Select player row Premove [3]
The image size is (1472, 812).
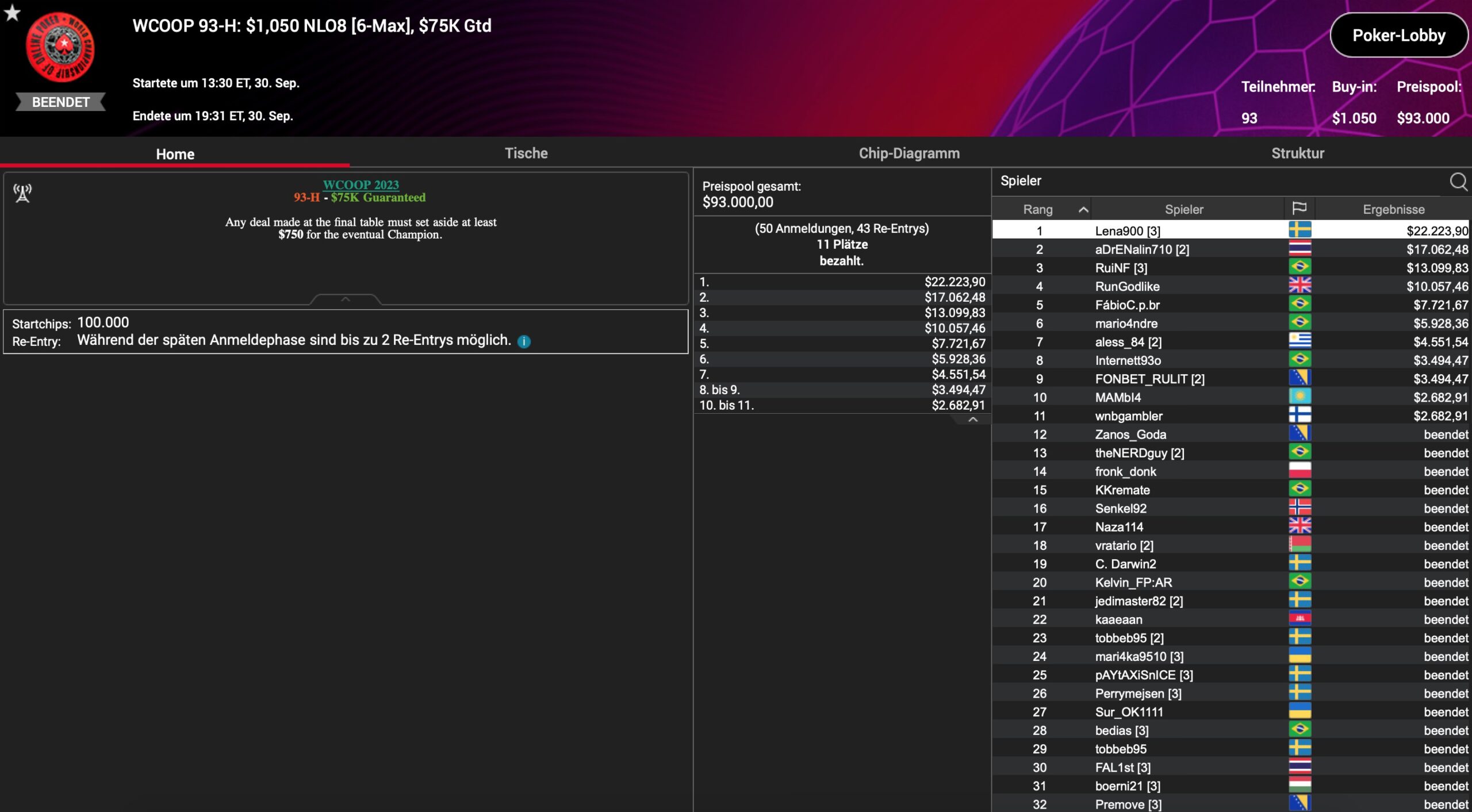pos(1230,804)
